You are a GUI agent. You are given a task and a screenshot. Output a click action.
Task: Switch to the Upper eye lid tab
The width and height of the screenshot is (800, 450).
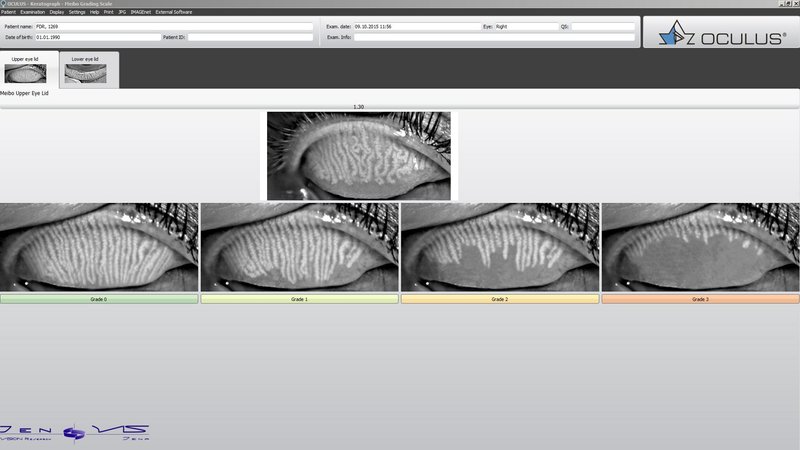coord(27,70)
